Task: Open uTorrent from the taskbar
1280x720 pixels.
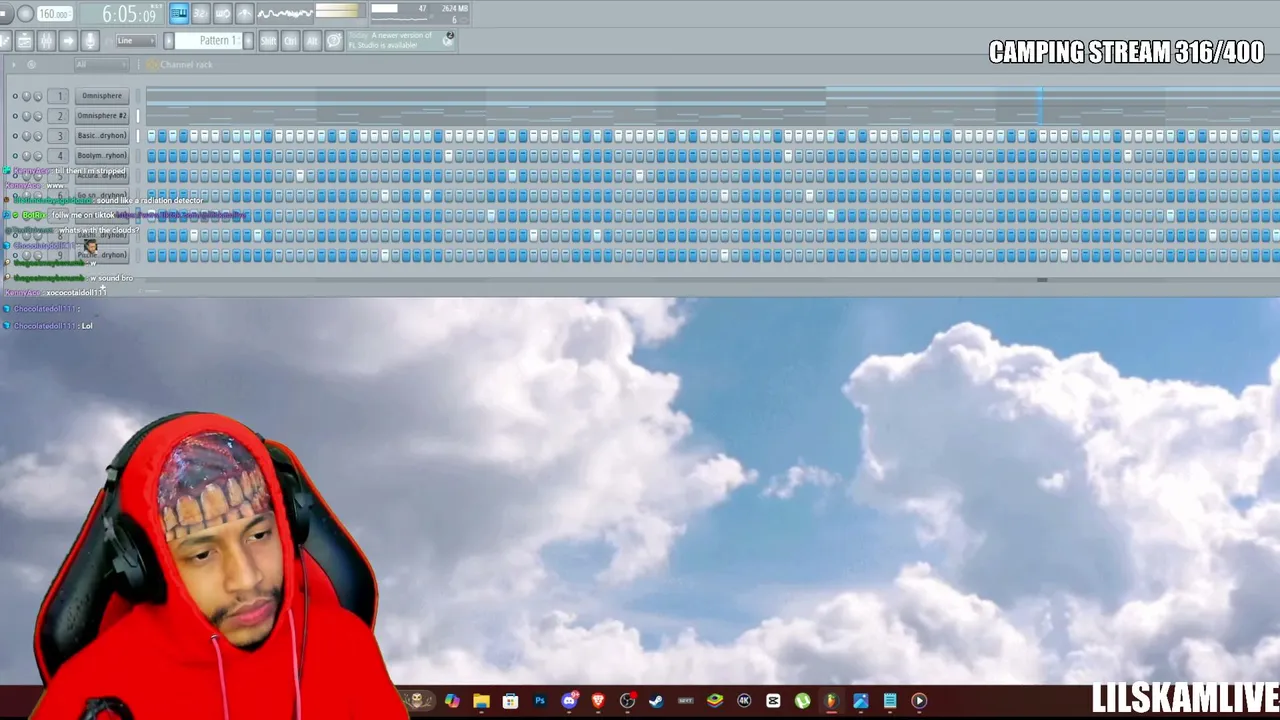Action: click(x=802, y=701)
